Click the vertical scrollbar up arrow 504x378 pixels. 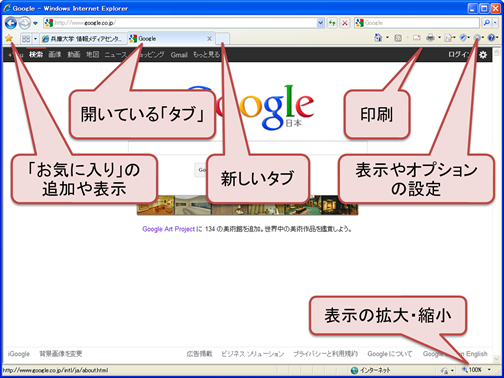tap(497, 52)
